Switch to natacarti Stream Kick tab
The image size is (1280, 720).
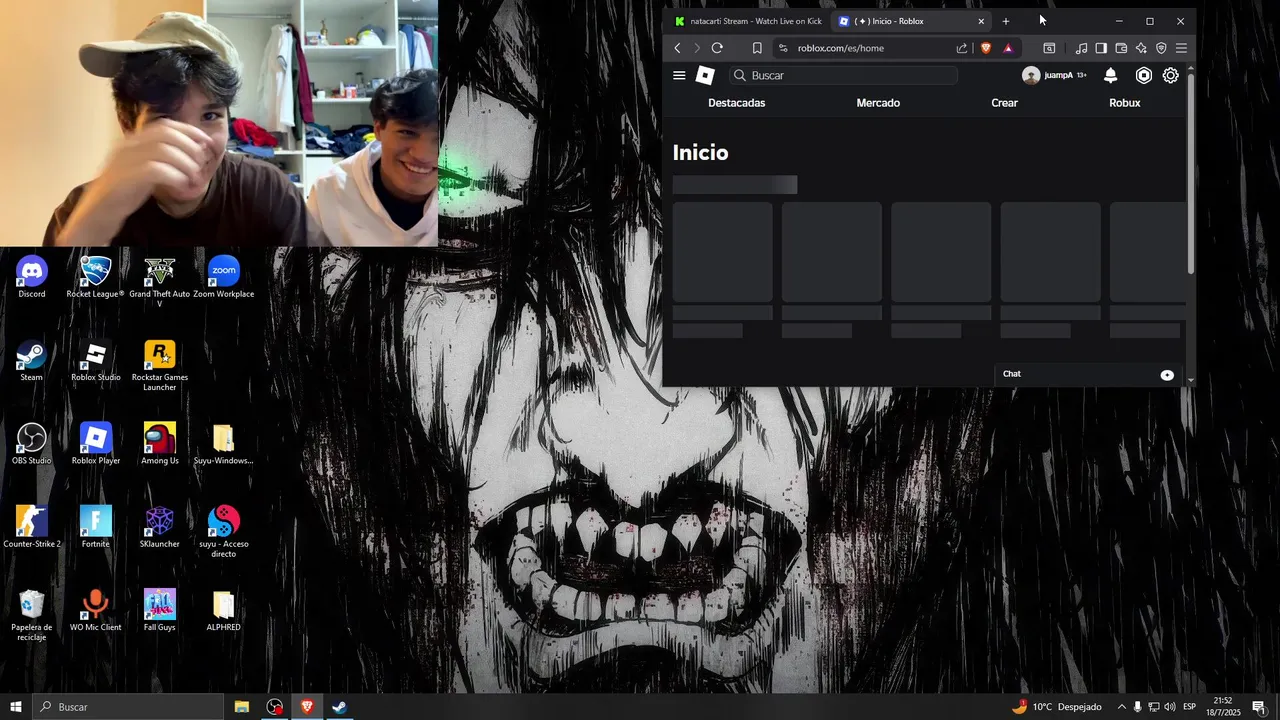(x=748, y=21)
